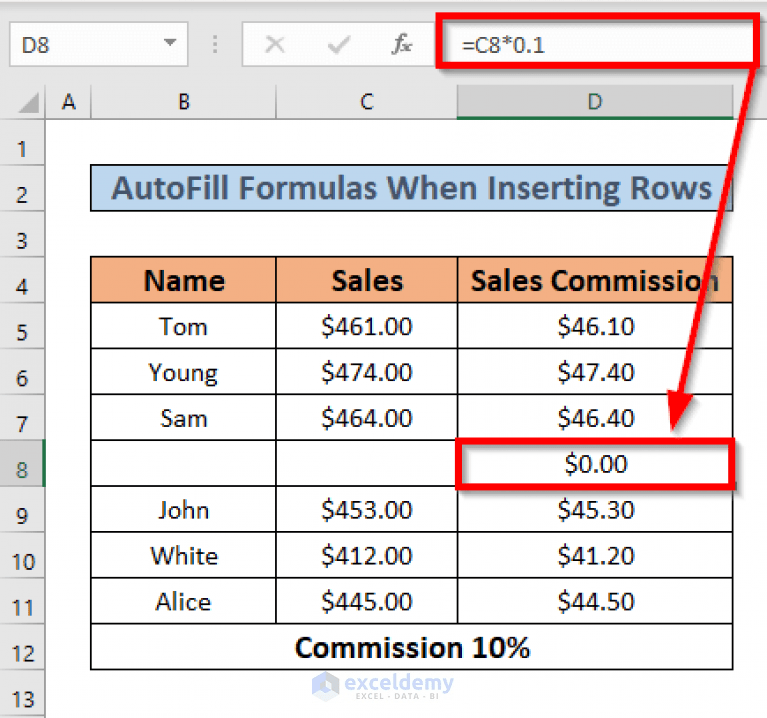The height and width of the screenshot is (718, 767).
Task: Click the title cell AutoFill Formulas When Inserting Rows
Action: coord(411,188)
